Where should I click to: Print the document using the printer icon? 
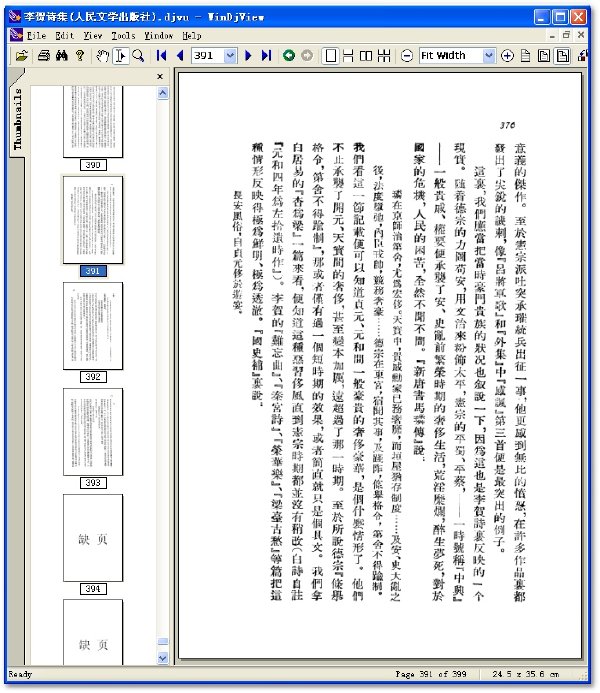tap(43, 56)
